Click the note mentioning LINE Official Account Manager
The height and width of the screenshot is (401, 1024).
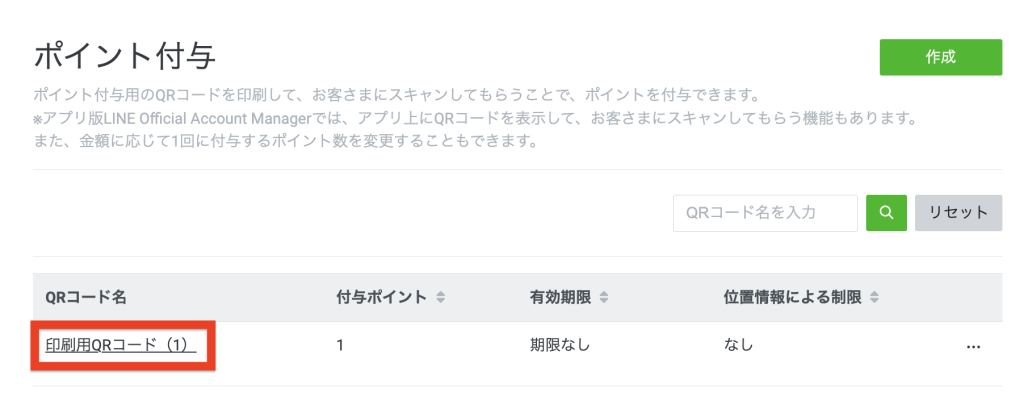(x=474, y=118)
